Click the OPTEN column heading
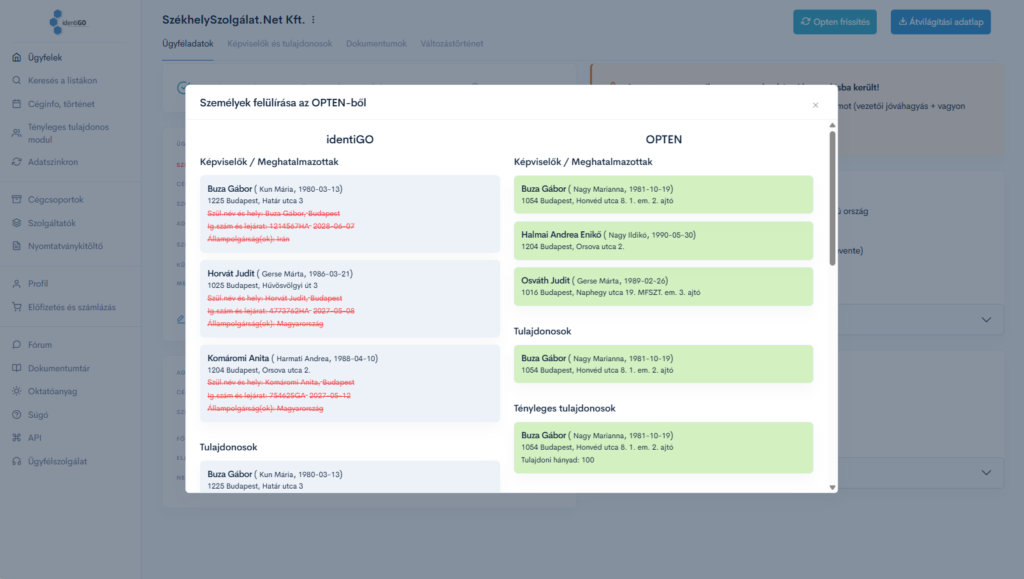Screen dimensions: 1024x579 click(664, 139)
